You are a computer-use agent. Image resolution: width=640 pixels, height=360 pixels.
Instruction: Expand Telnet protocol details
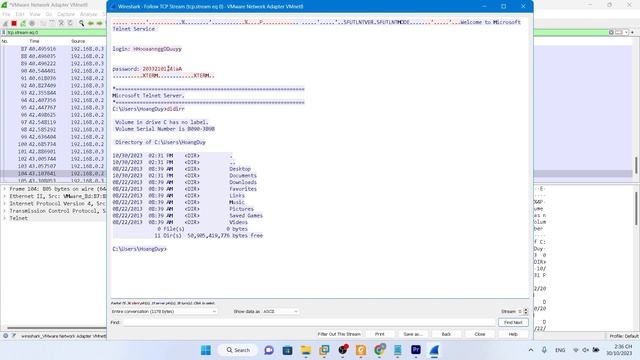(x=4, y=218)
